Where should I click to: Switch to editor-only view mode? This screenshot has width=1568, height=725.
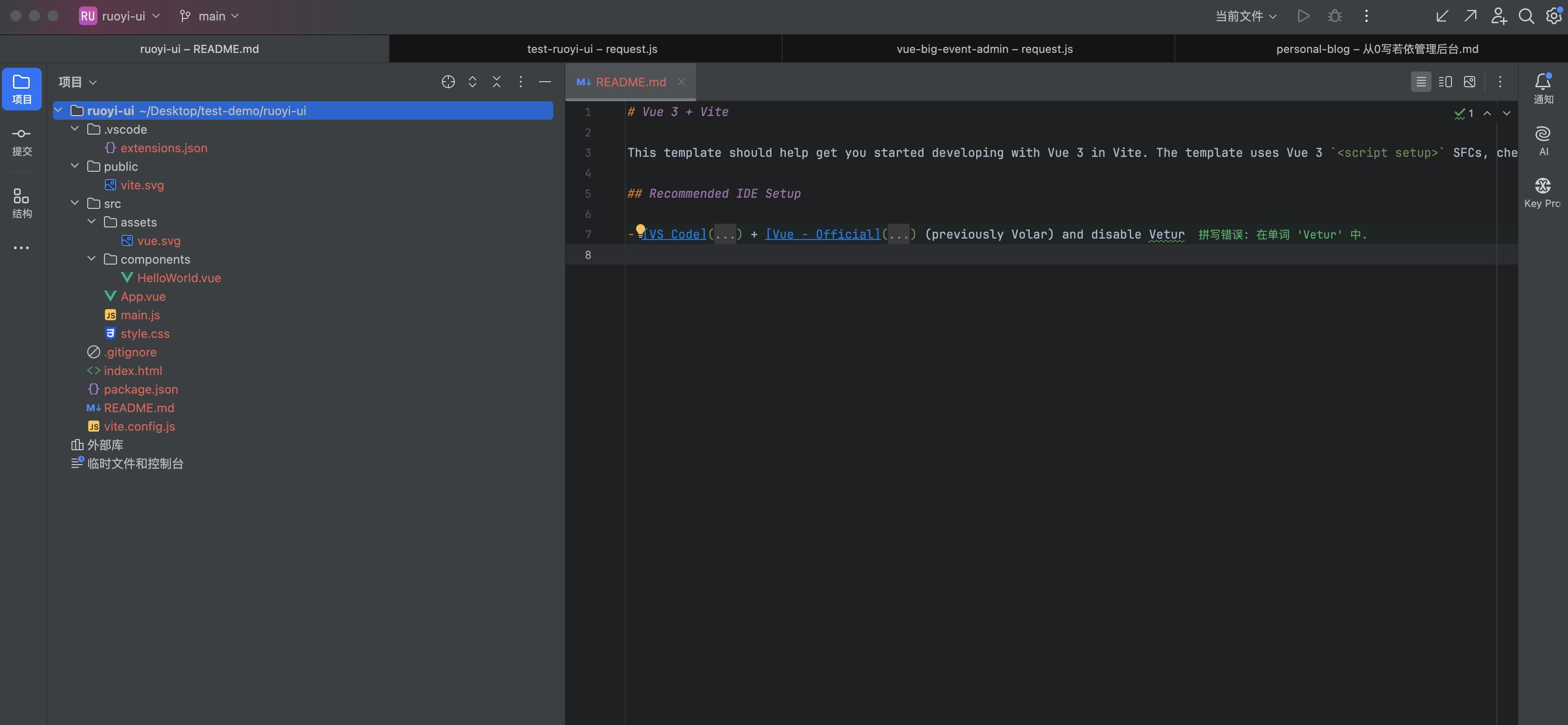point(1421,82)
